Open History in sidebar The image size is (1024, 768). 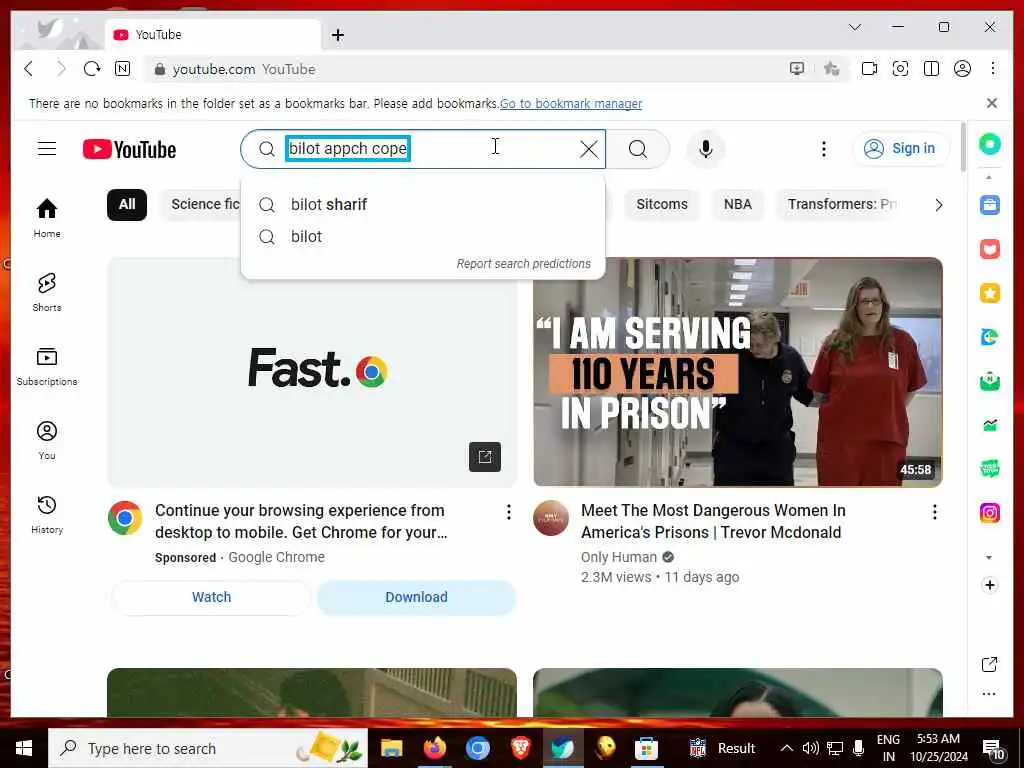46,514
